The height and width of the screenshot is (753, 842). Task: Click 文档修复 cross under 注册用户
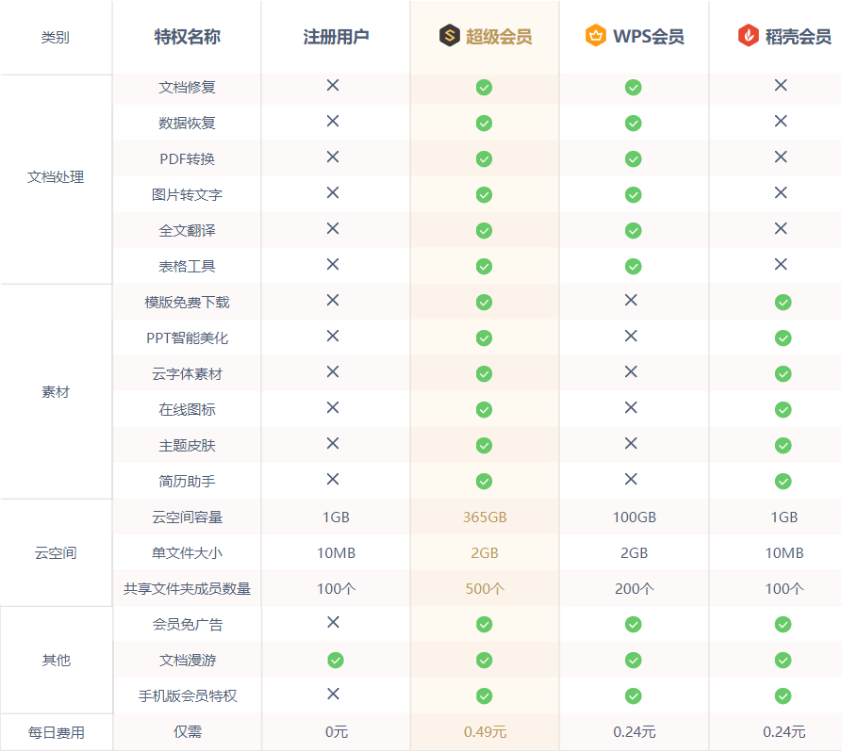(x=333, y=85)
